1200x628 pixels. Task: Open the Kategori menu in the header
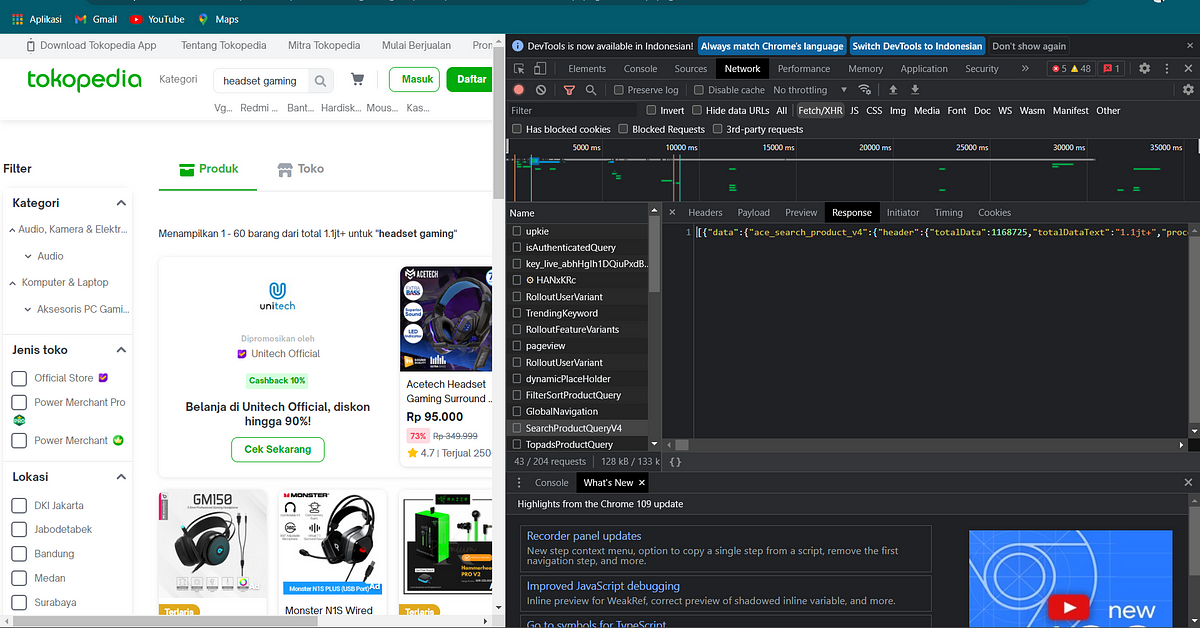point(178,79)
